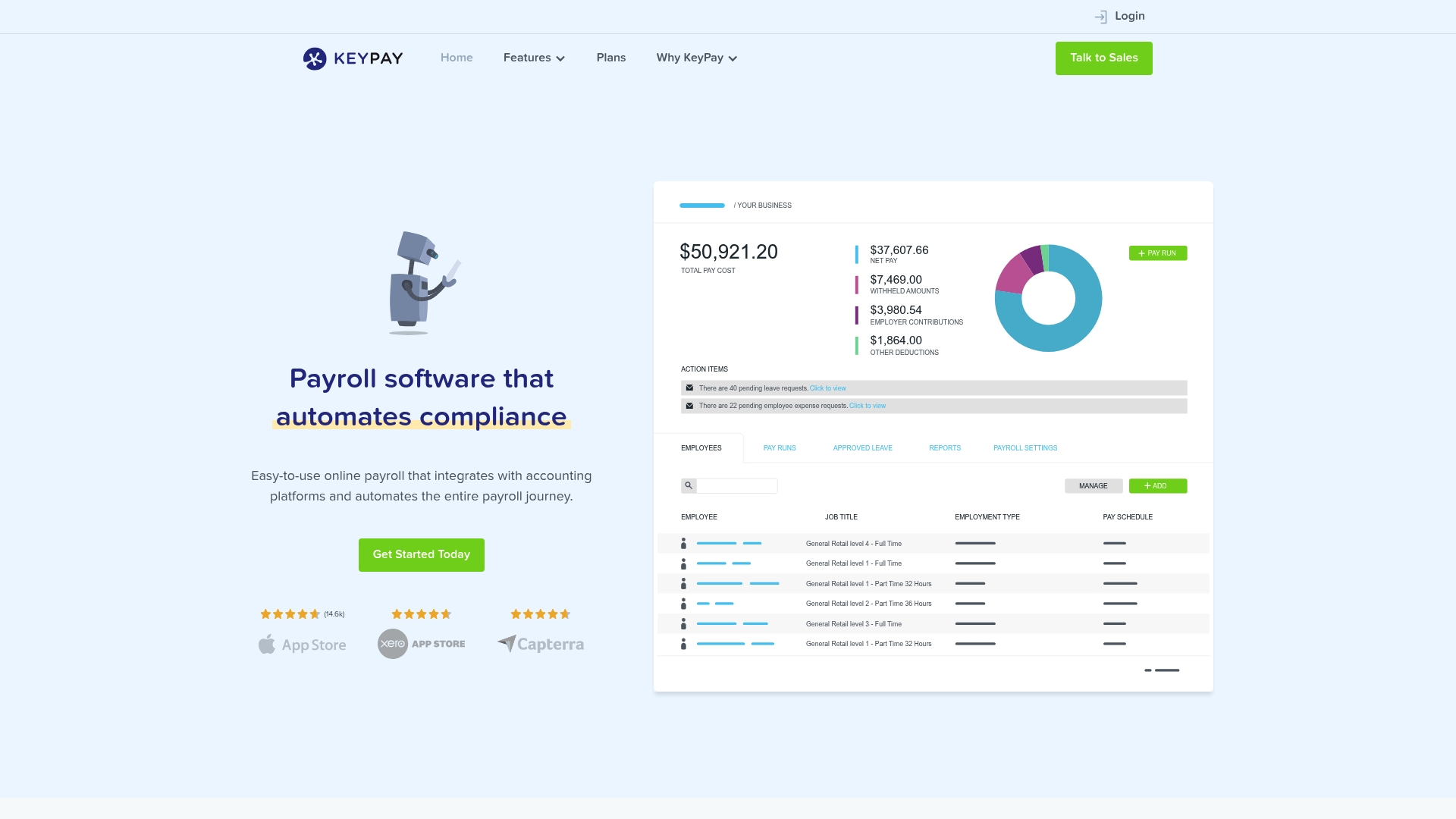The width and height of the screenshot is (1456, 819).
Task: Click Get Started Today button
Action: pyautogui.click(x=422, y=555)
